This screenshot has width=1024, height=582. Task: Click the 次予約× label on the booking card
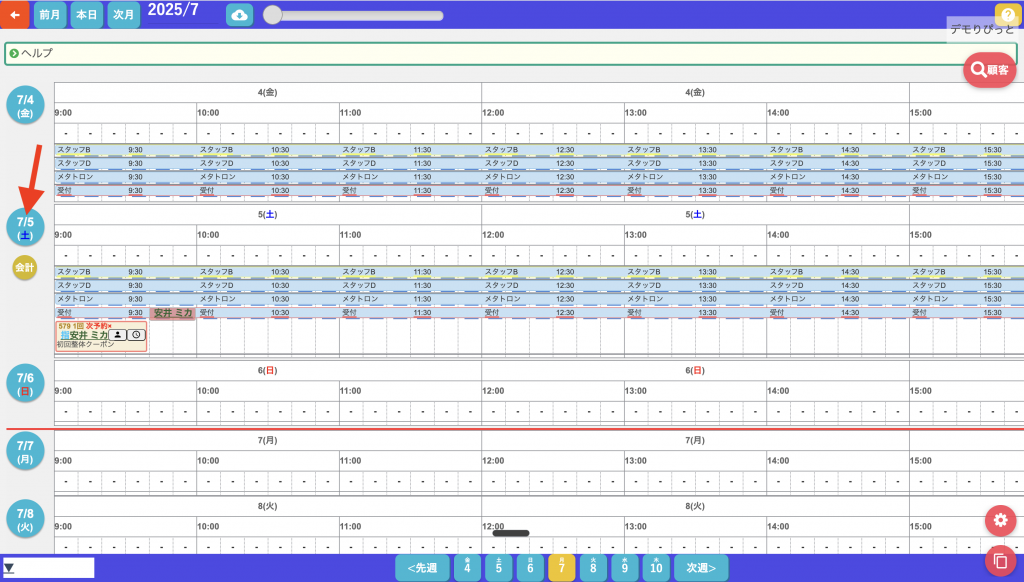point(99,326)
